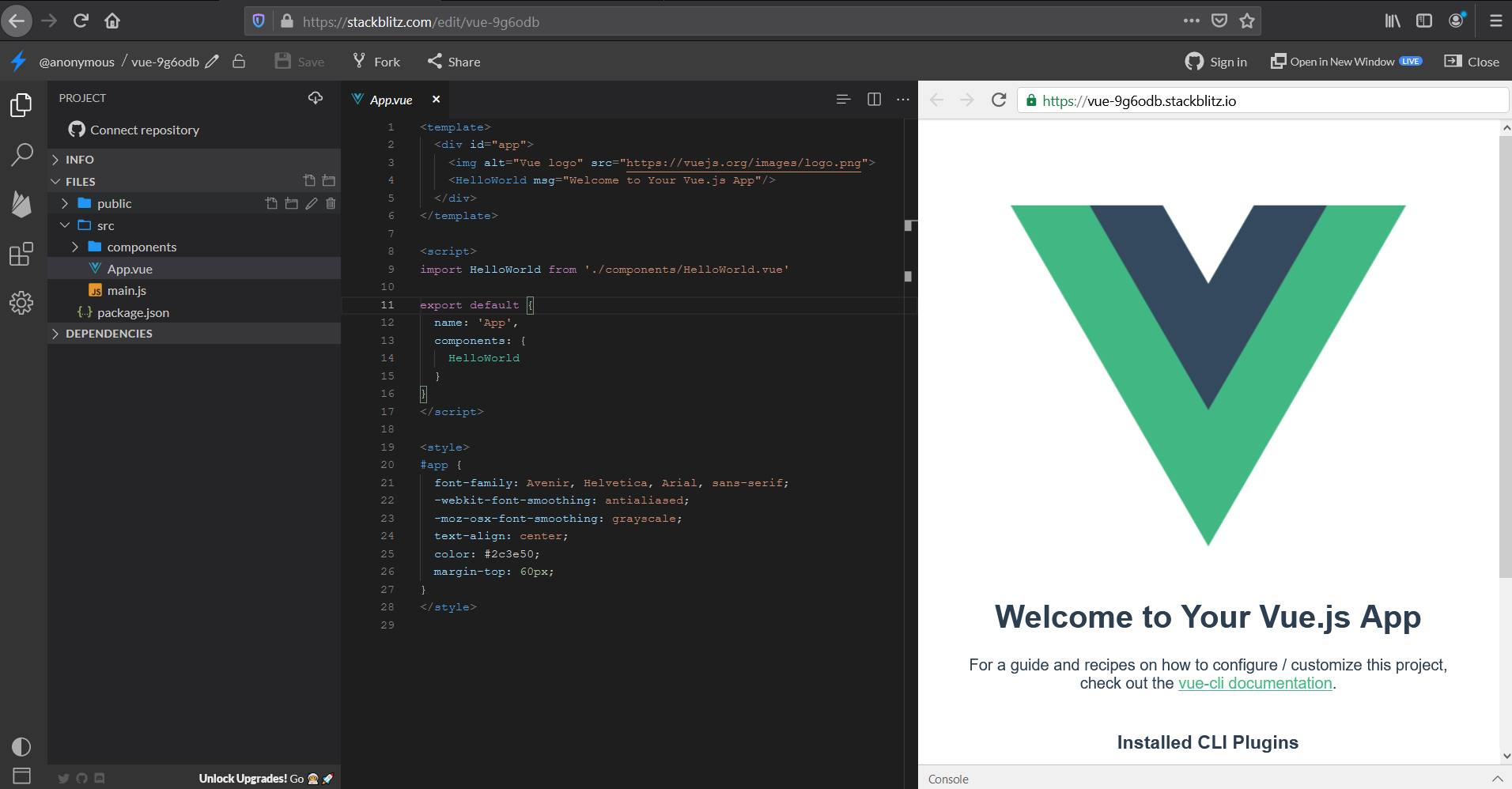Viewport: 1512px width, 789px height.
Task: Fork this project
Action: (x=376, y=62)
